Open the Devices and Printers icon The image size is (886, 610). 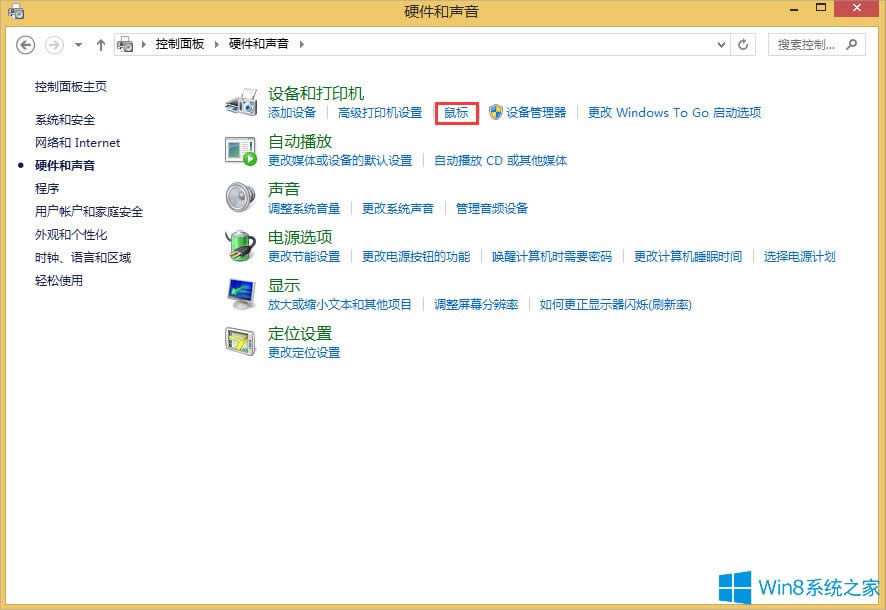[x=241, y=102]
